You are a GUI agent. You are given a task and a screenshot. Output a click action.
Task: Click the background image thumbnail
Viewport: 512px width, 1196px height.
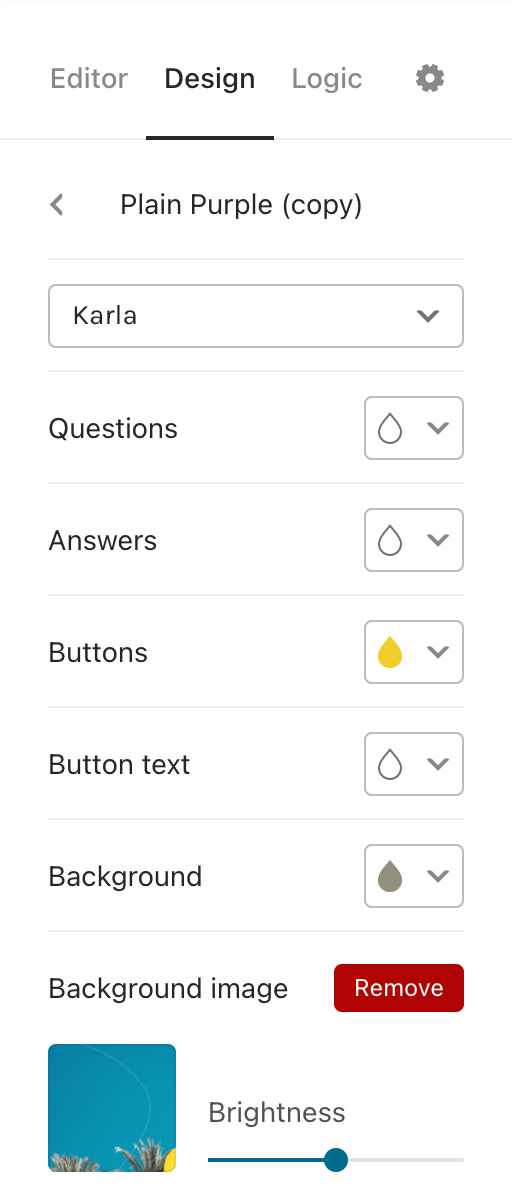click(x=112, y=1108)
